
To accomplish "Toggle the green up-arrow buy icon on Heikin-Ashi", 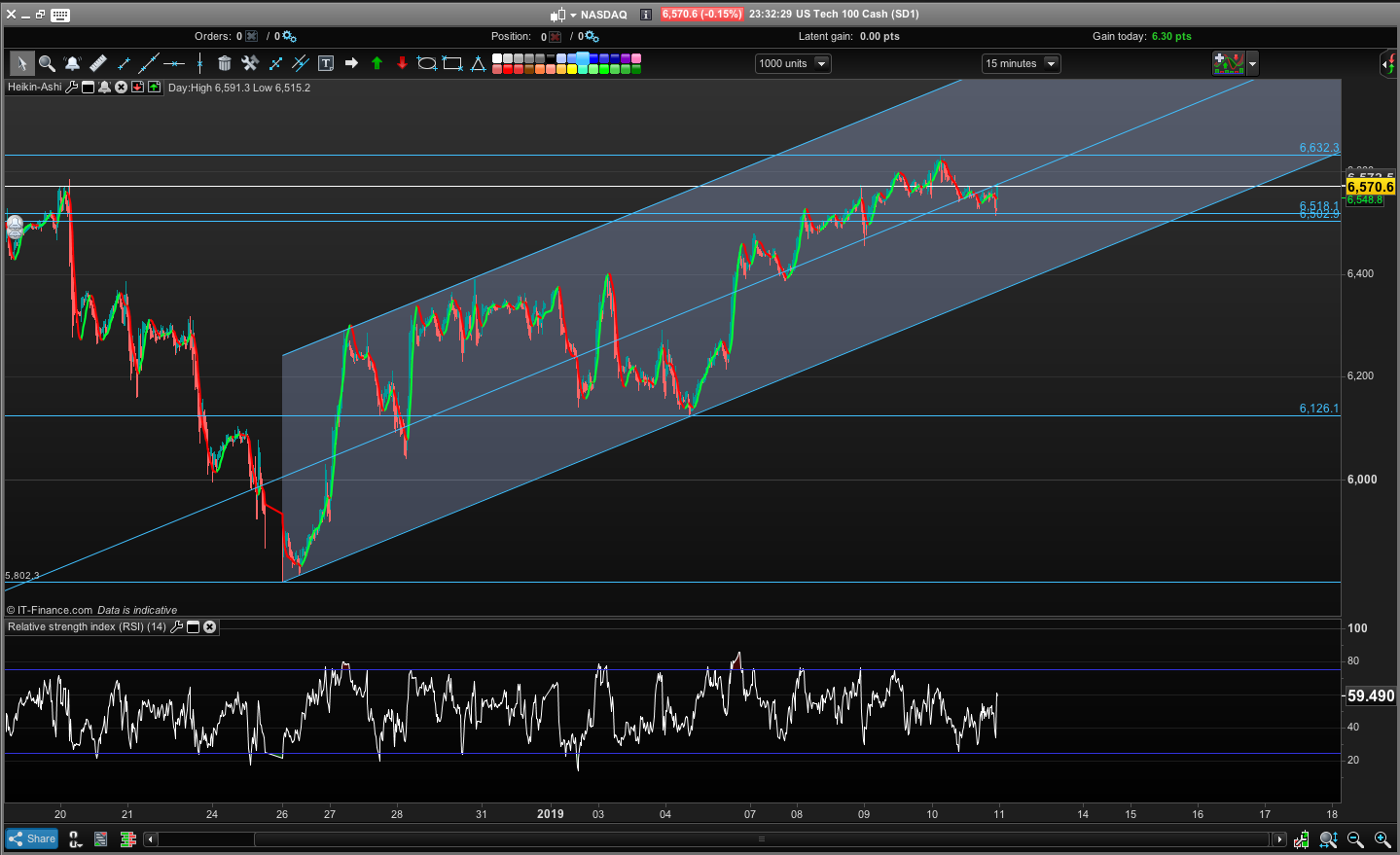I will 154,87.
